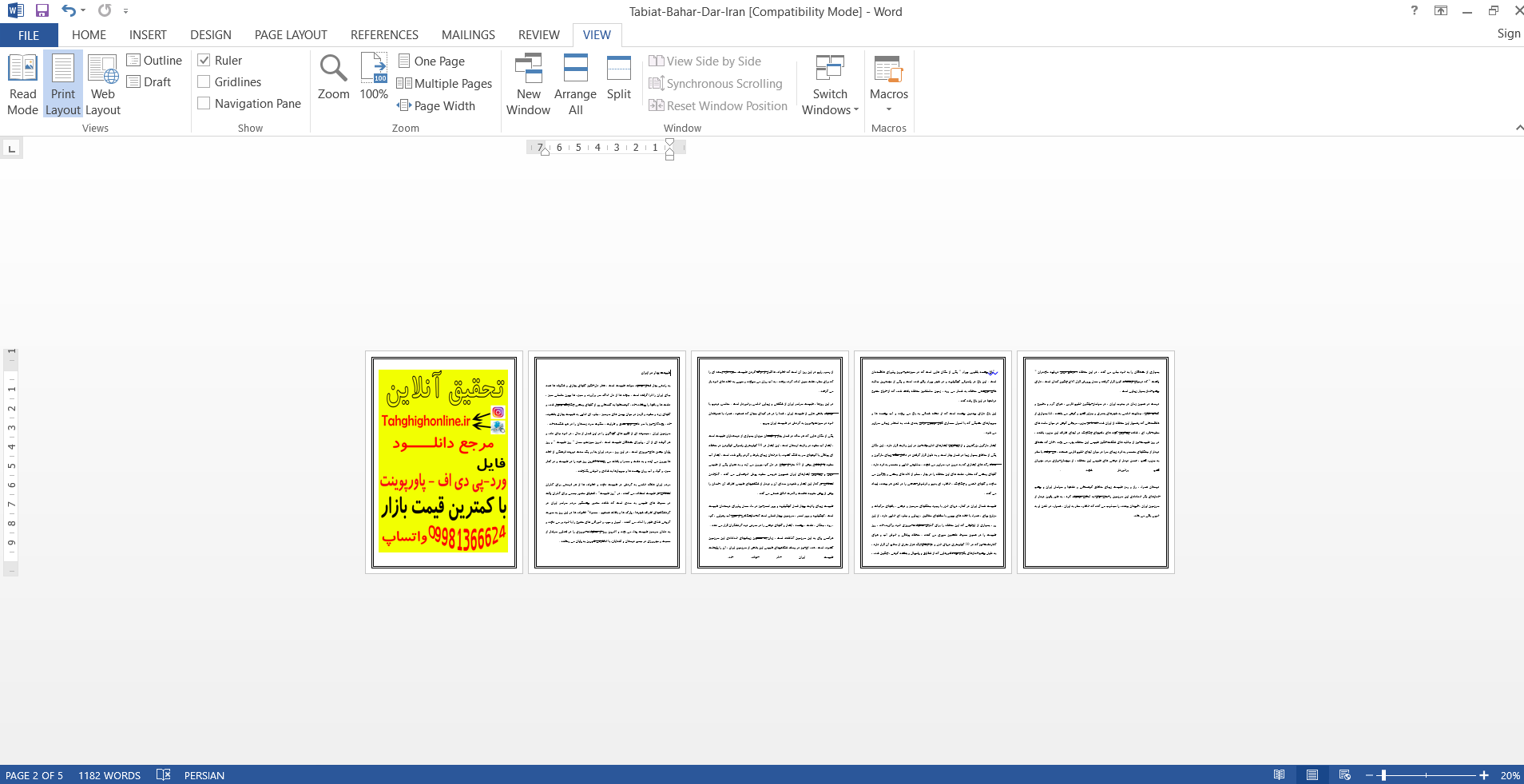
Task: Enable the Gridlines checkbox
Action: click(204, 81)
